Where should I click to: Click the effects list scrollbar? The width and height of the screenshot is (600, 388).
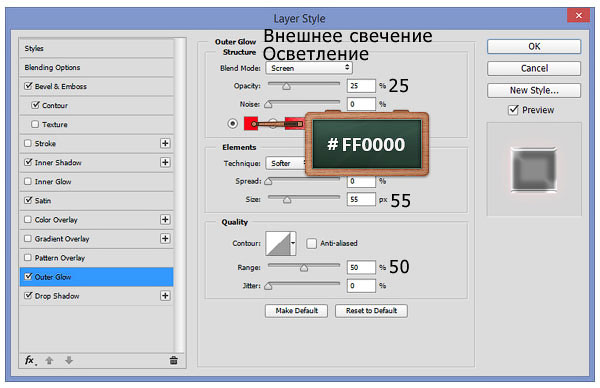pos(179,195)
